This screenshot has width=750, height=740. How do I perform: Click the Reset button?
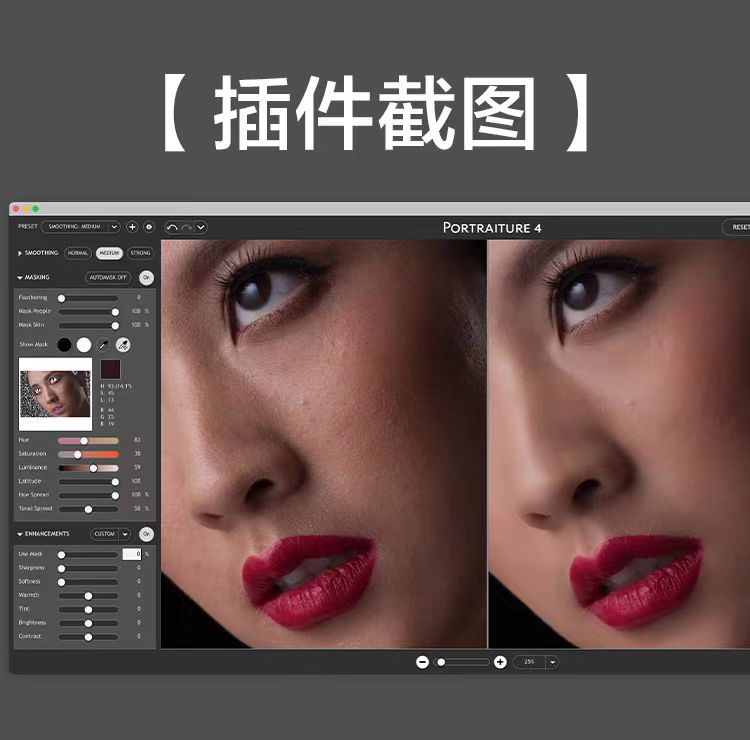[737, 227]
